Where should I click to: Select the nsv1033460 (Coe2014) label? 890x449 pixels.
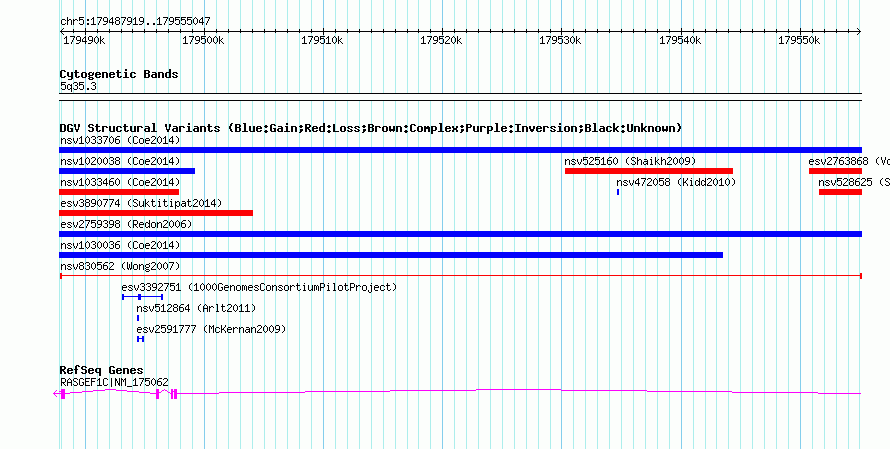click(120, 182)
